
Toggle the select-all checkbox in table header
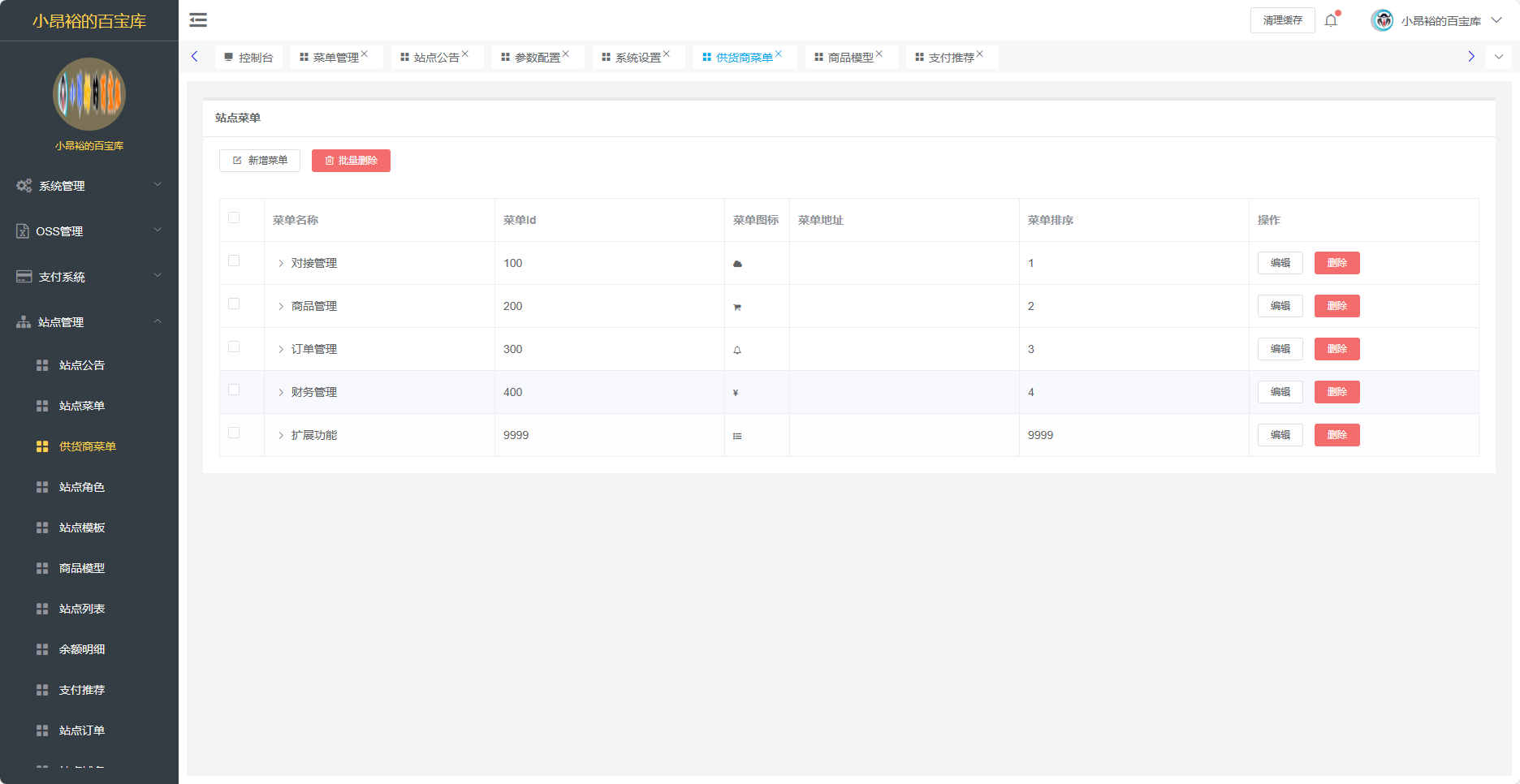click(234, 218)
